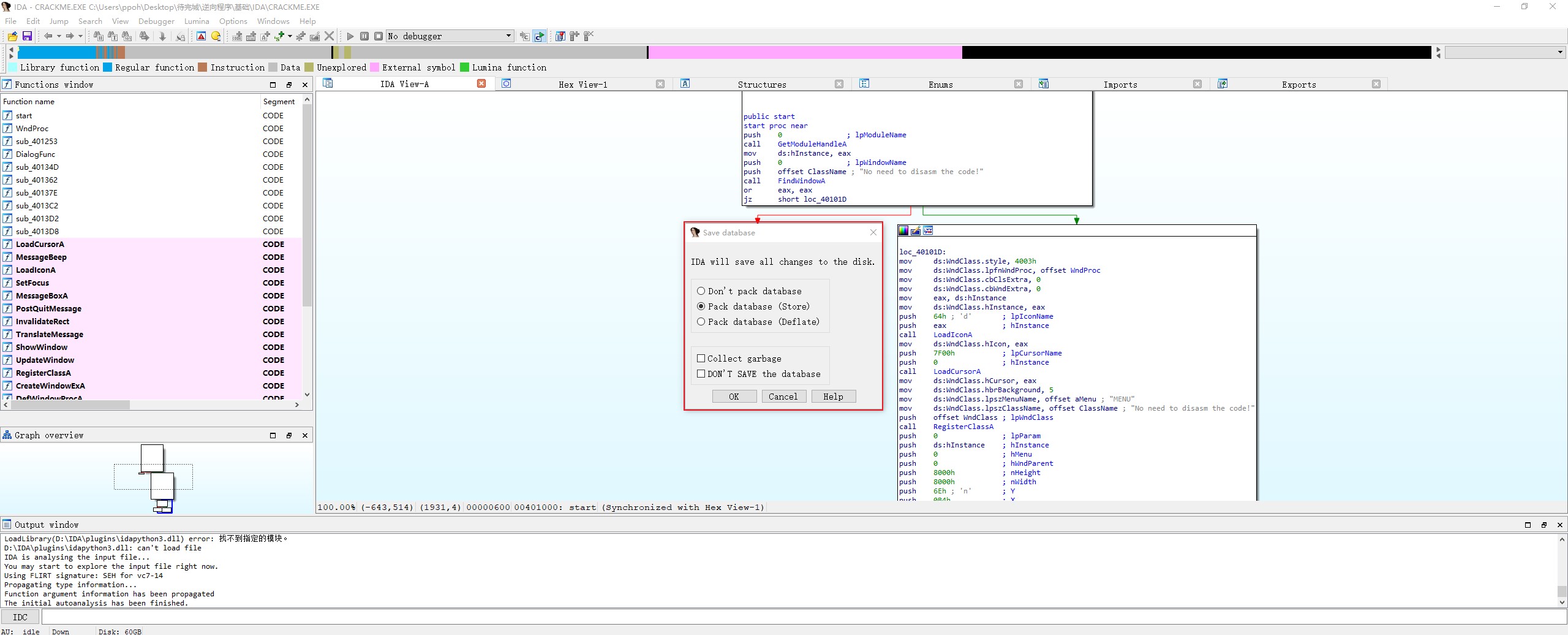The width and height of the screenshot is (1568, 635).
Task: Enable the Collect garbage checkbox
Action: coord(701,359)
